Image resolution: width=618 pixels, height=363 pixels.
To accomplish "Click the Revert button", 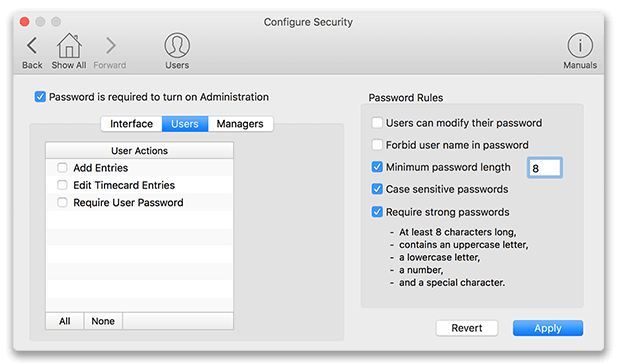I will point(467,328).
